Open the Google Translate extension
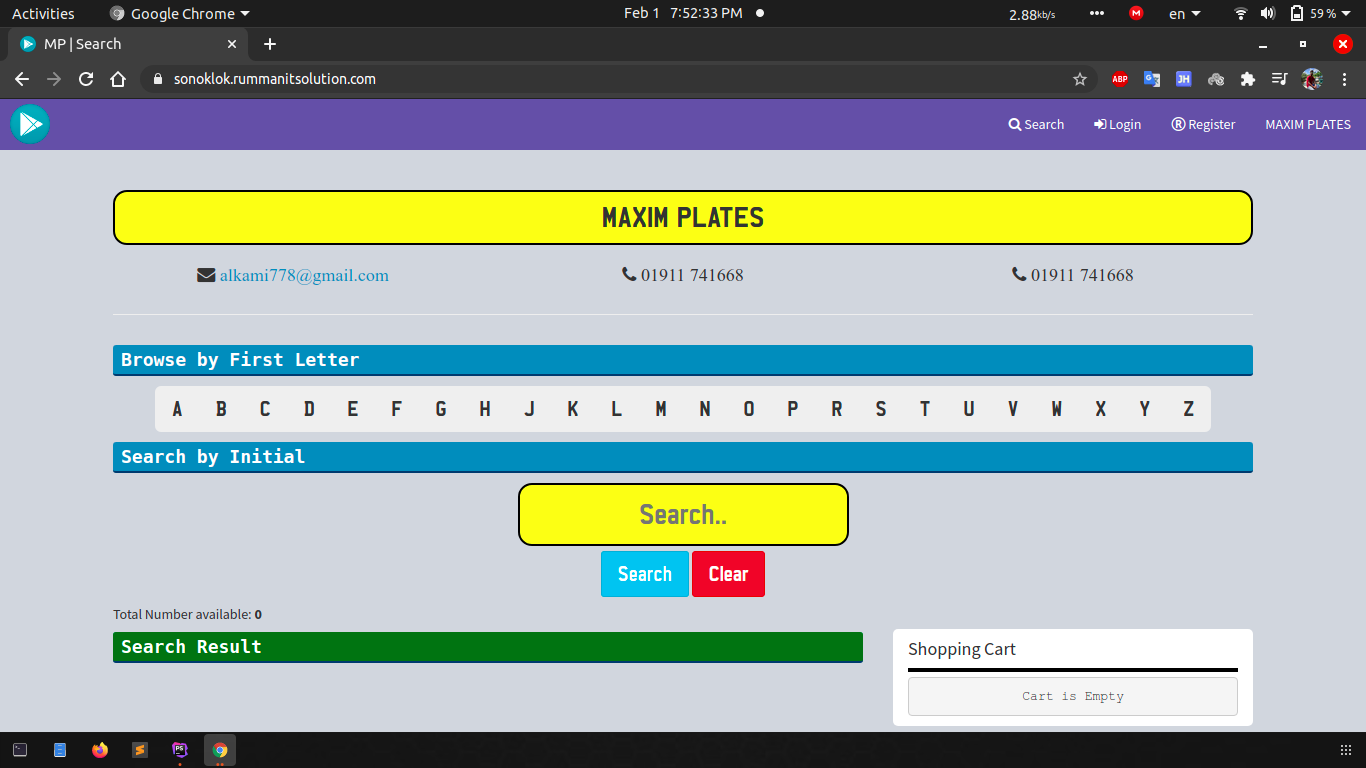1366x768 pixels. [x=1152, y=79]
